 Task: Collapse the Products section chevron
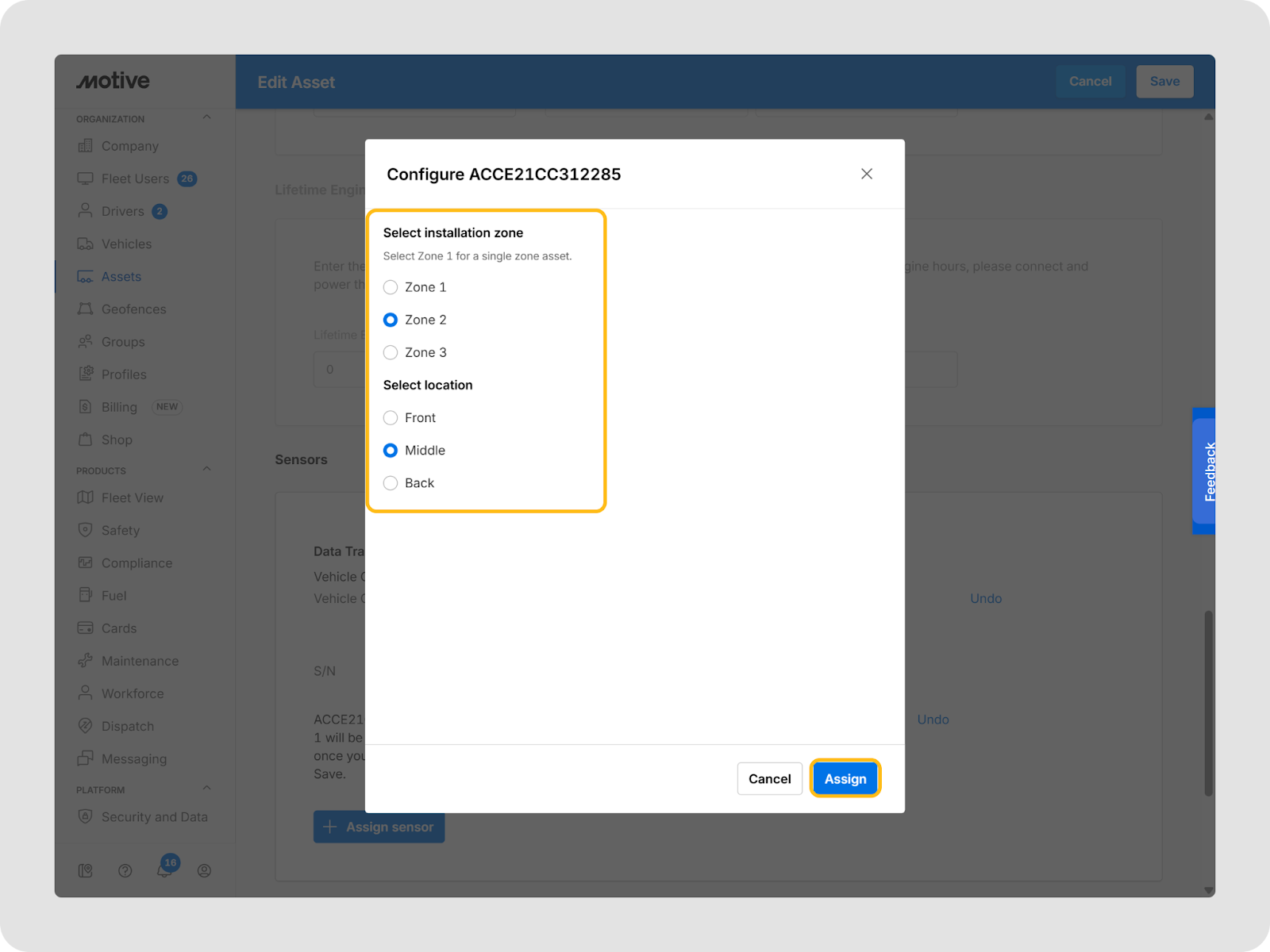[x=206, y=469]
